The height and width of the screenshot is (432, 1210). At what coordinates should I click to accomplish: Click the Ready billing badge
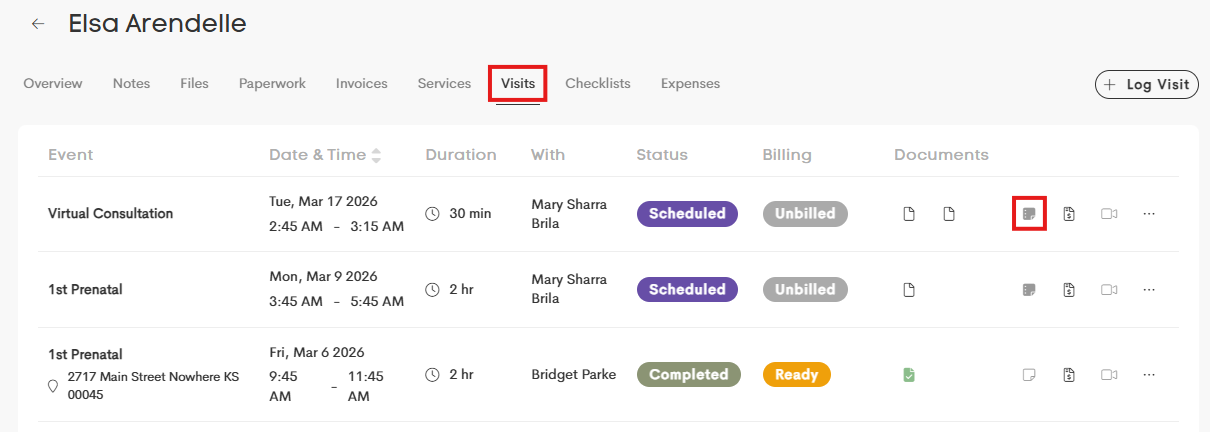796,375
